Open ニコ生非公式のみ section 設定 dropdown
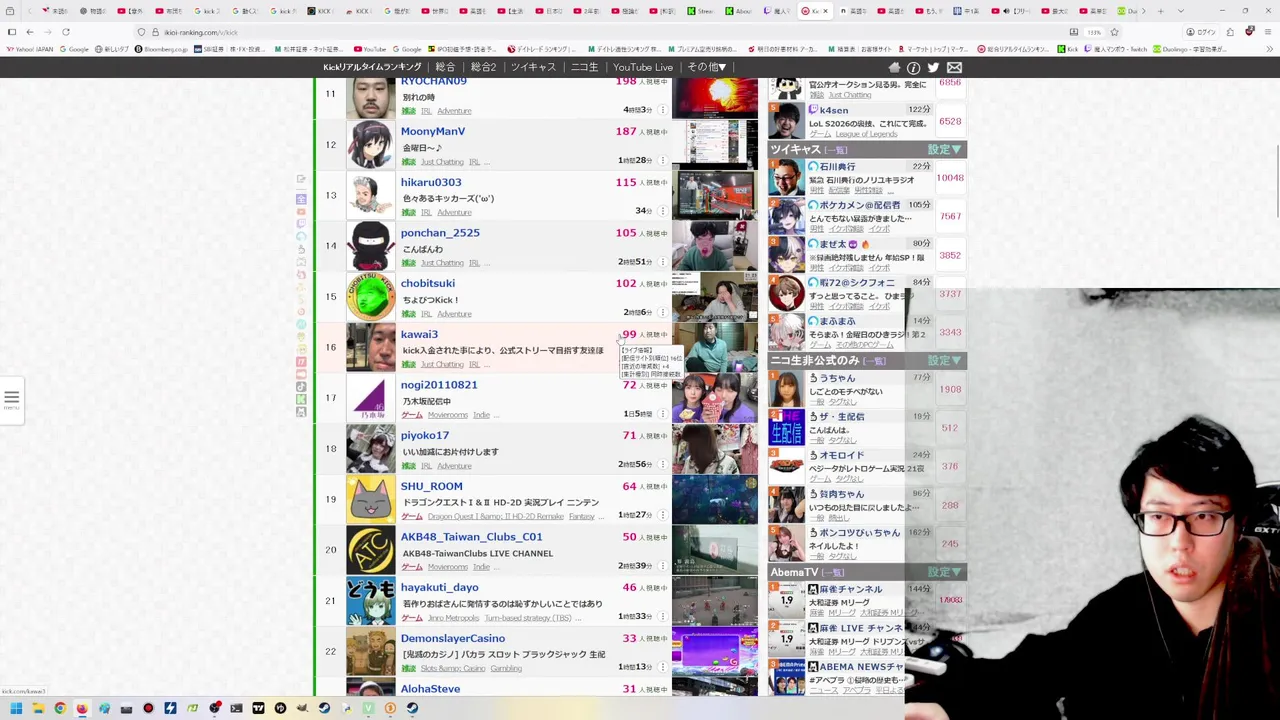The height and width of the screenshot is (720, 1280). click(x=944, y=360)
